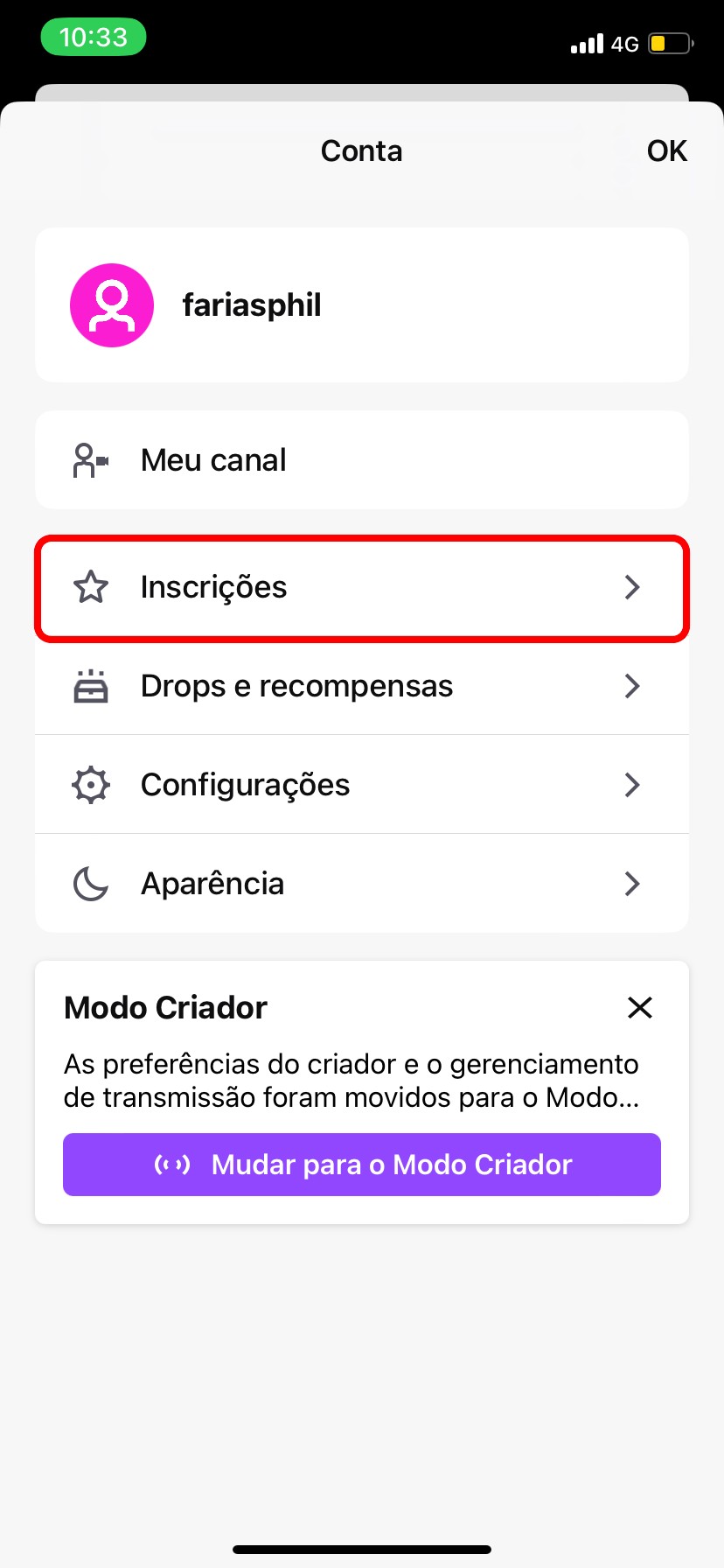Viewport: 724px width, 1568px height.
Task: Tap the star icon beside Inscrições
Action: click(x=91, y=587)
